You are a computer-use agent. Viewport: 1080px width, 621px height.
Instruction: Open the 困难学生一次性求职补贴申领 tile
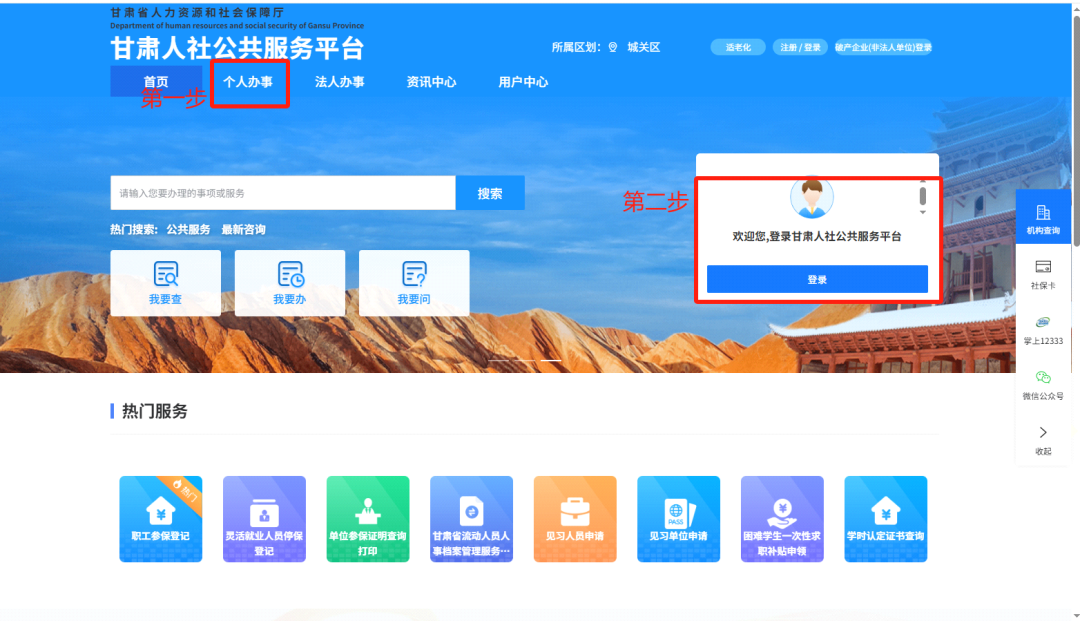pos(782,518)
